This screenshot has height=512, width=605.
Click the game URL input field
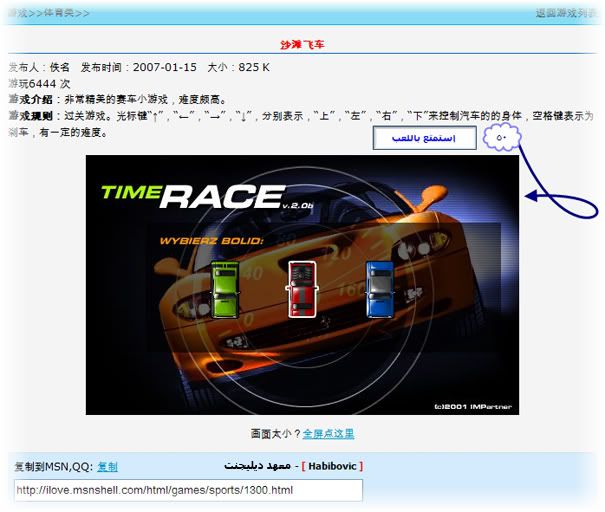(x=188, y=490)
